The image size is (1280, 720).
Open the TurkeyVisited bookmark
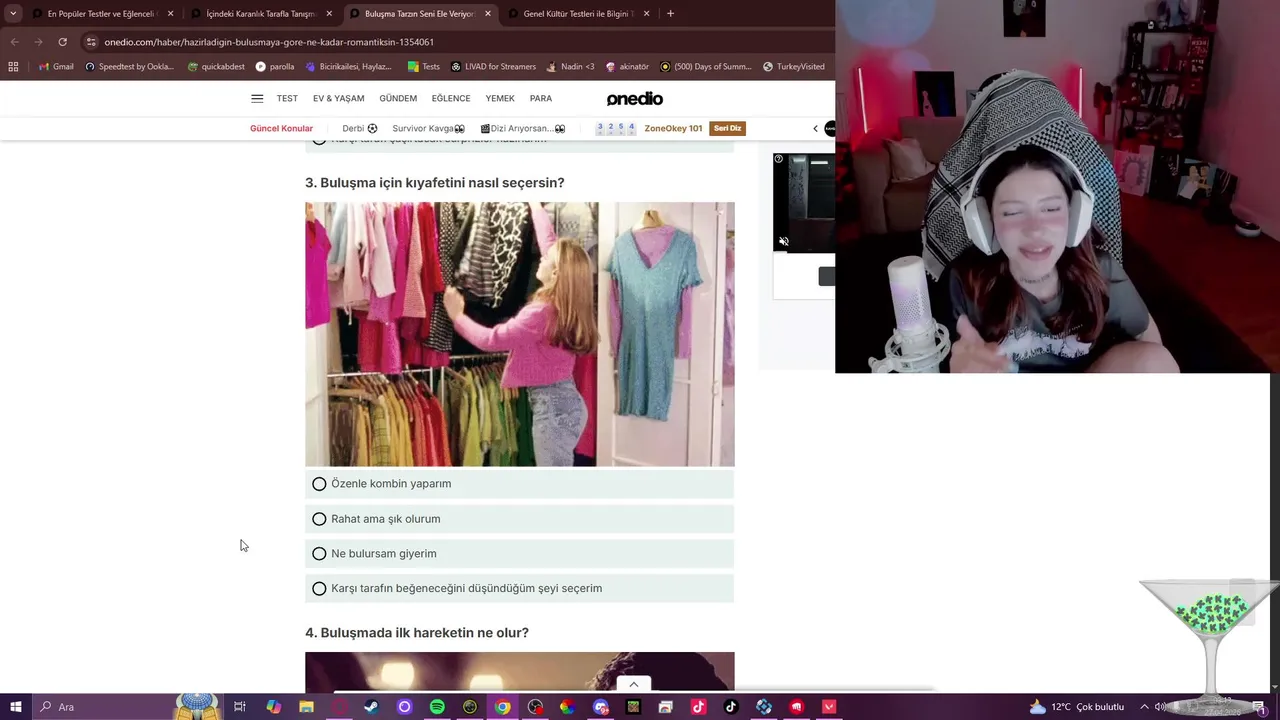(794, 67)
